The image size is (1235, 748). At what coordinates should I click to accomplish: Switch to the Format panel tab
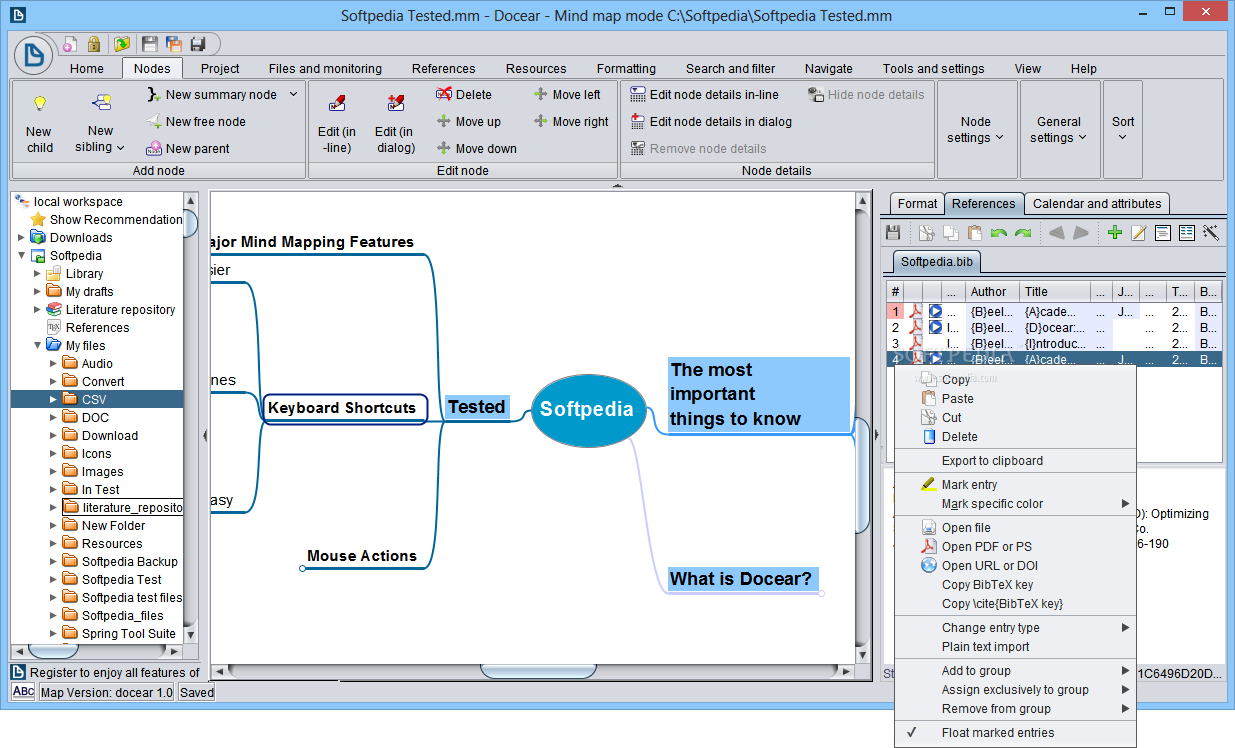pos(917,203)
